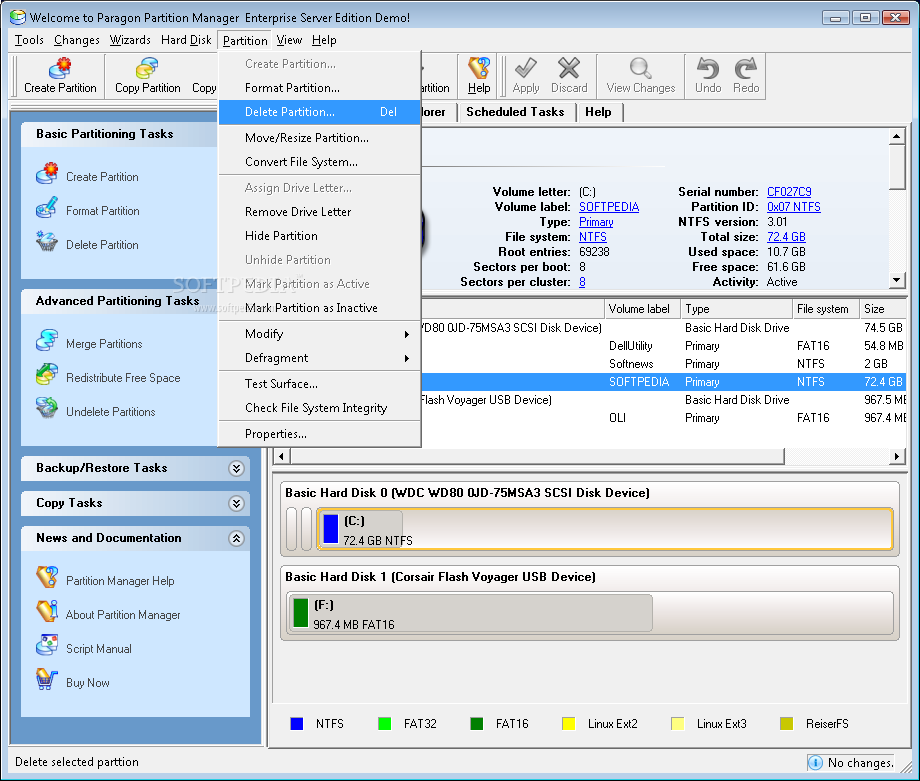Choose Convert File System... entry
The image size is (920, 781).
(x=320, y=162)
